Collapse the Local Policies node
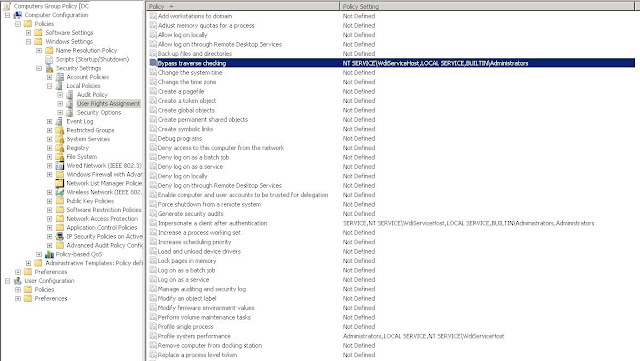 [49, 86]
